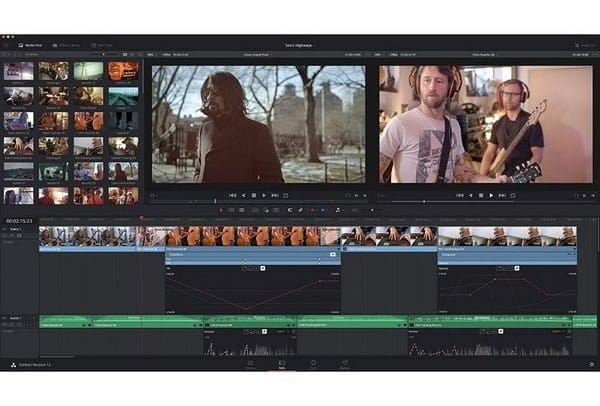Click the overwrite clip edit icon
600x406 pixels.
tap(266, 210)
